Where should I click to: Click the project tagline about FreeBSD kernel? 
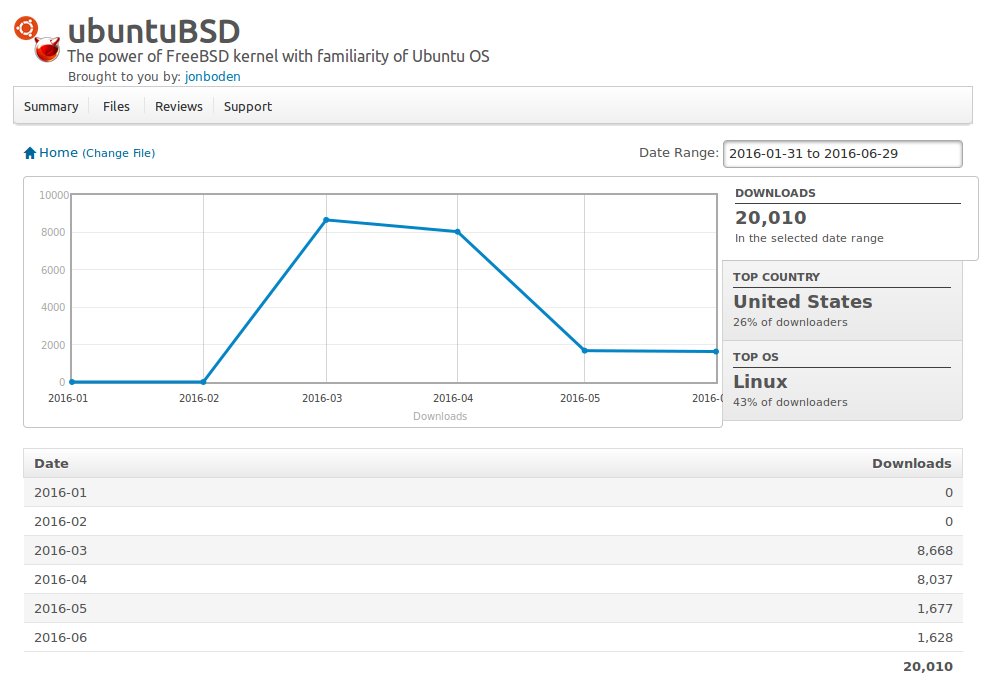pos(278,56)
